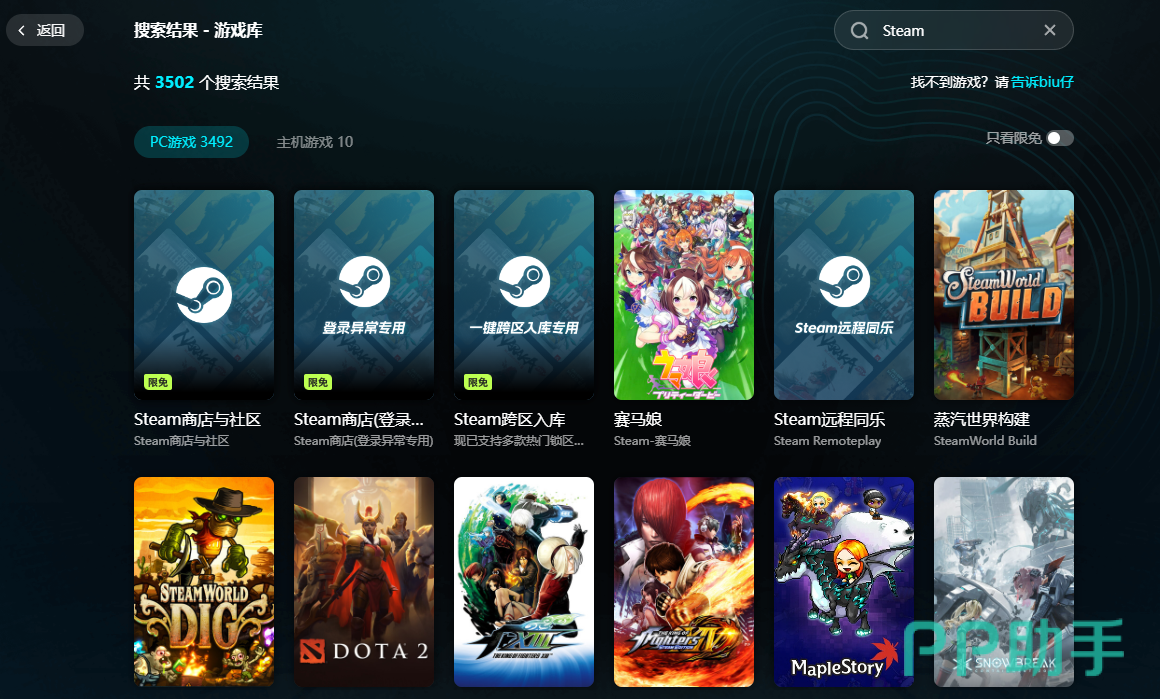Switch to the PC游戏 3492 tab
Screen dimensions: 1160x699
coord(191,142)
